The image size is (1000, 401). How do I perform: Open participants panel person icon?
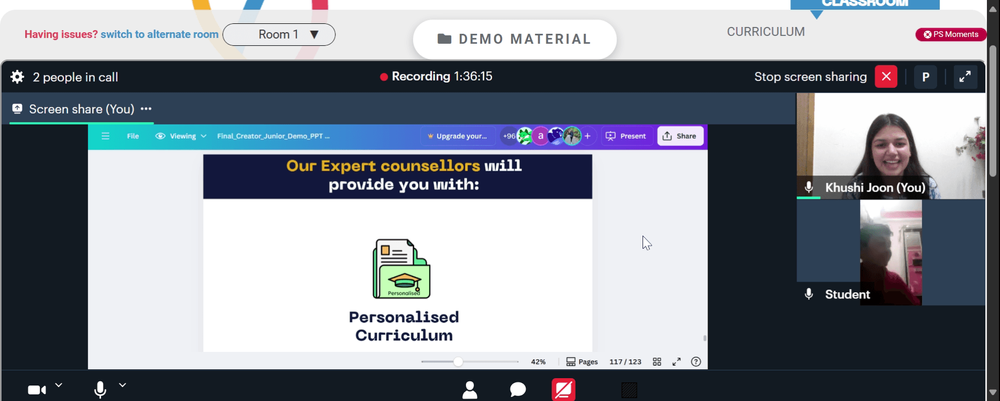pos(470,390)
